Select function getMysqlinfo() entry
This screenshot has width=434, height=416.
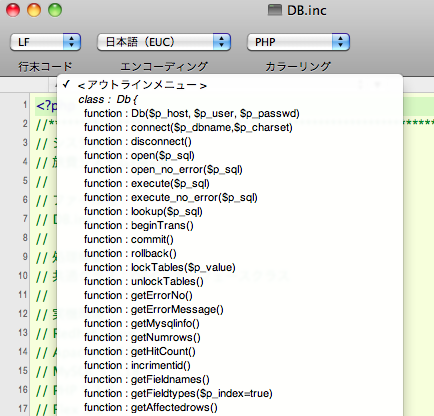point(230,323)
